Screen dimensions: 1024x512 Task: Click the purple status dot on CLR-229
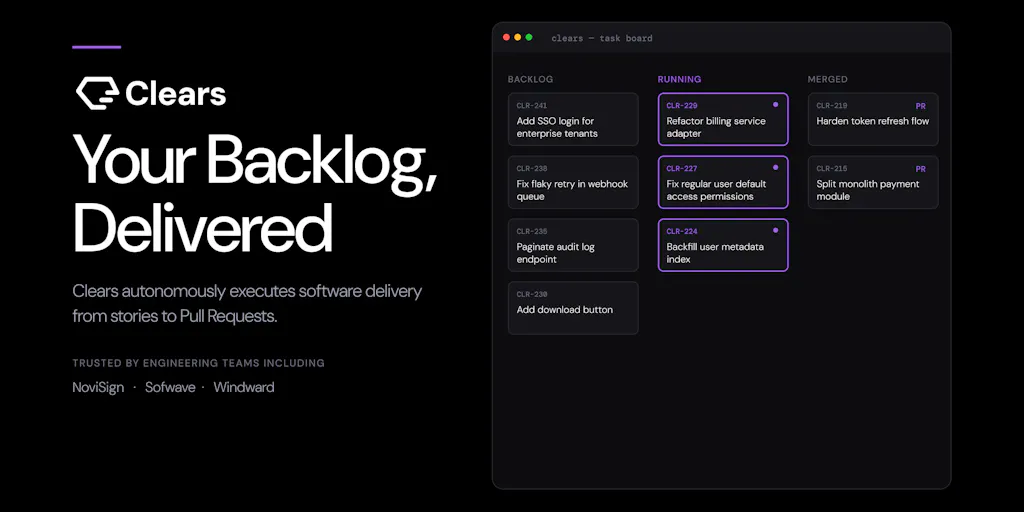(775, 104)
